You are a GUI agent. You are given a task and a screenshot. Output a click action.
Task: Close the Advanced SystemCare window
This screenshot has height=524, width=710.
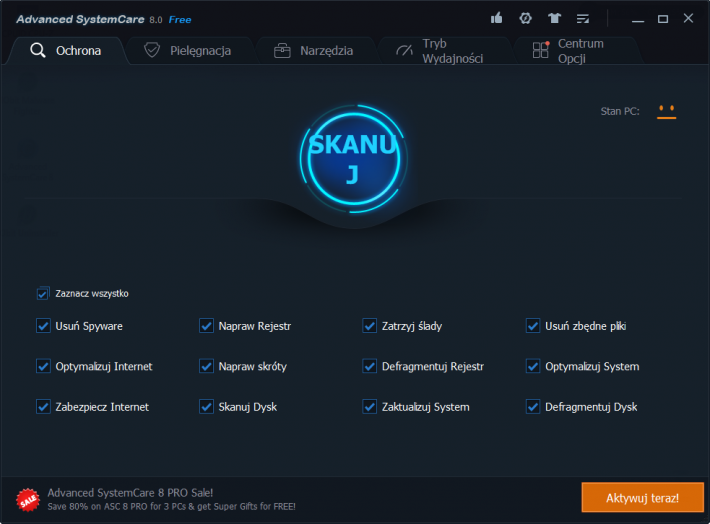pyautogui.click(x=688, y=18)
